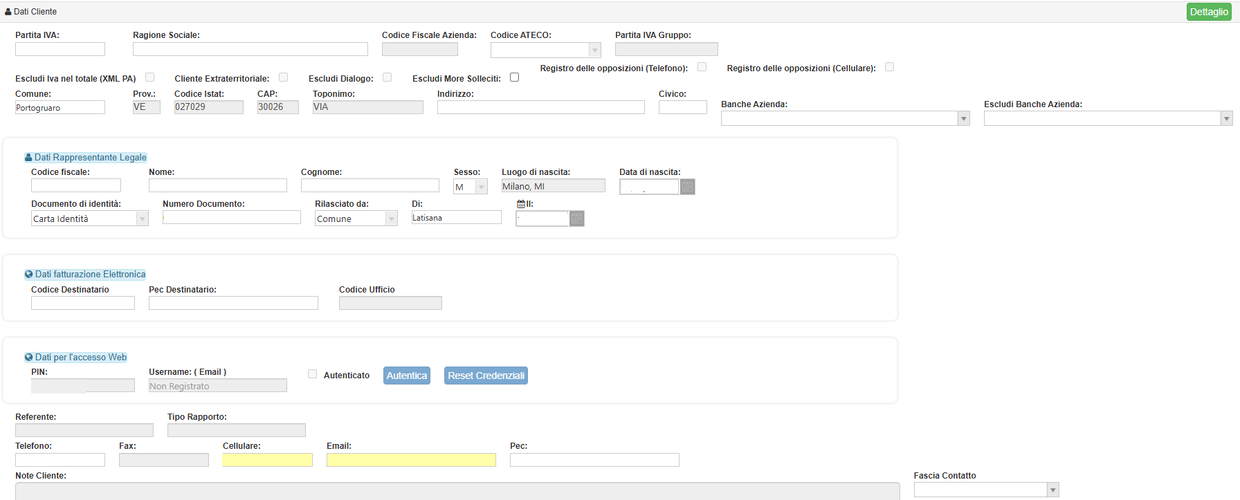Click the PIN field
Viewport: 1240px width, 500px height.
coord(83,385)
